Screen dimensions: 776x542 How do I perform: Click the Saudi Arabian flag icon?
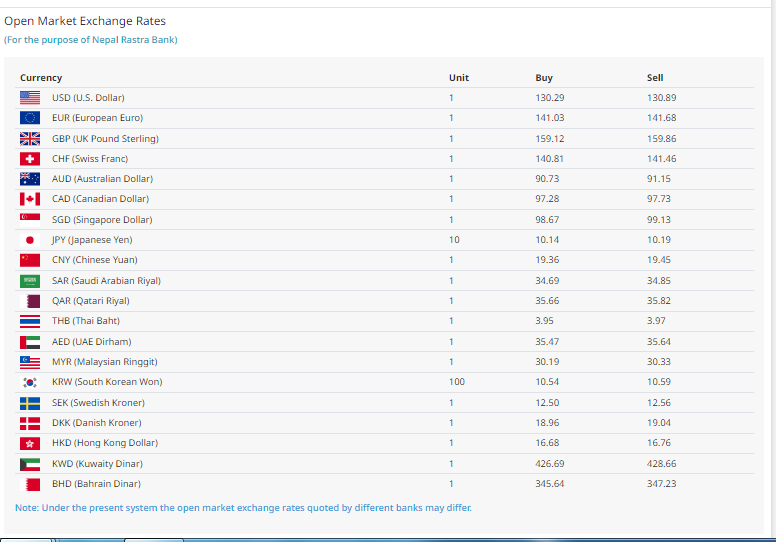[x=30, y=281]
